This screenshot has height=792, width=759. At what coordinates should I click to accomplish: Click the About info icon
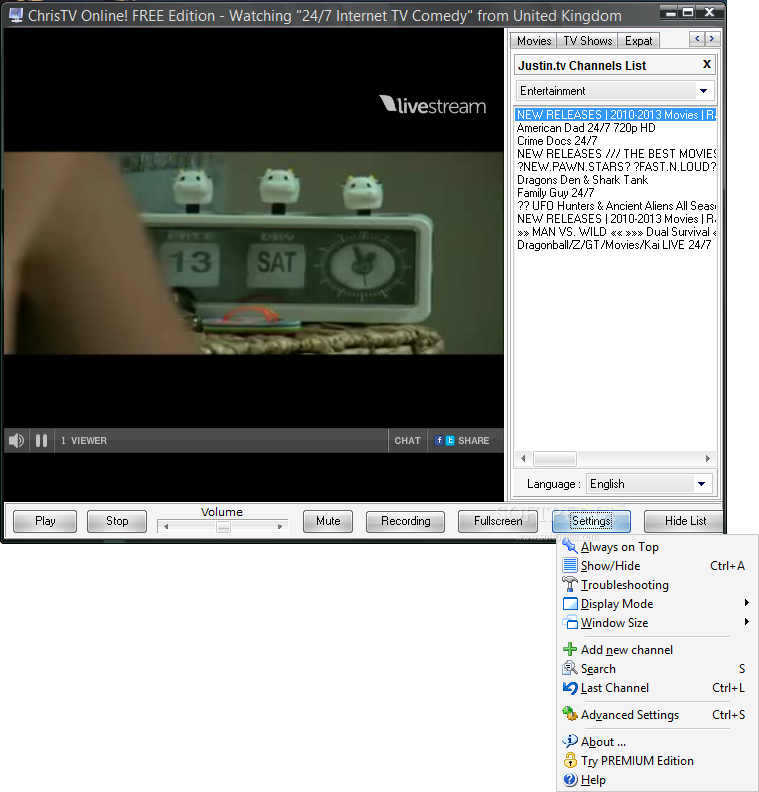pos(570,741)
